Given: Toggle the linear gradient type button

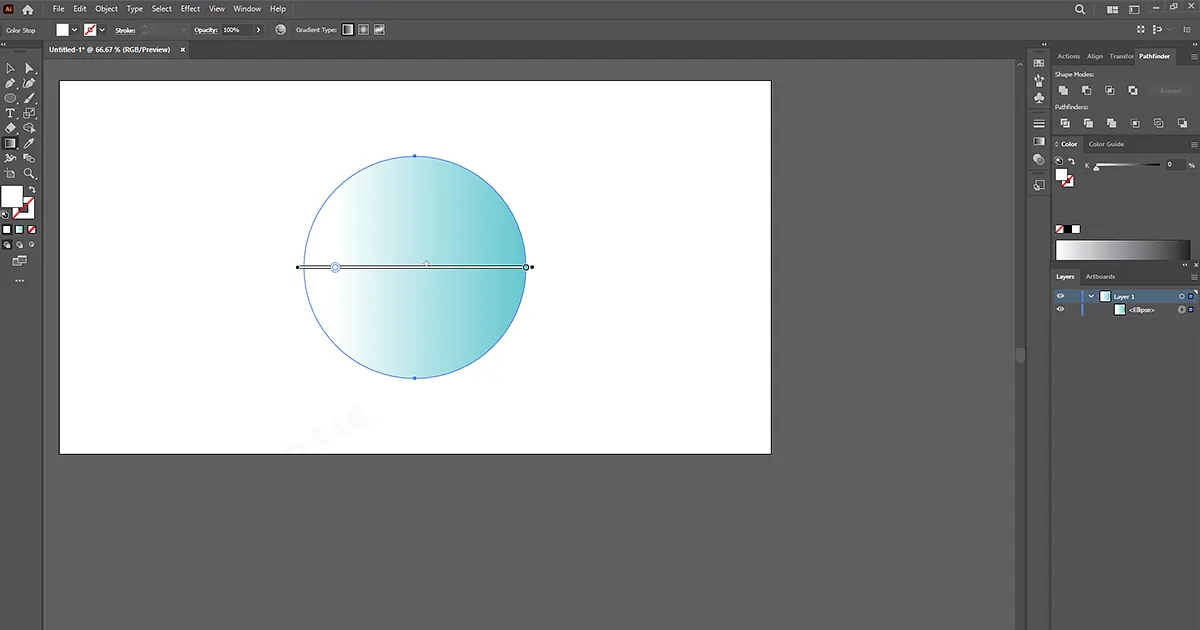Looking at the screenshot, I should [x=348, y=30].
